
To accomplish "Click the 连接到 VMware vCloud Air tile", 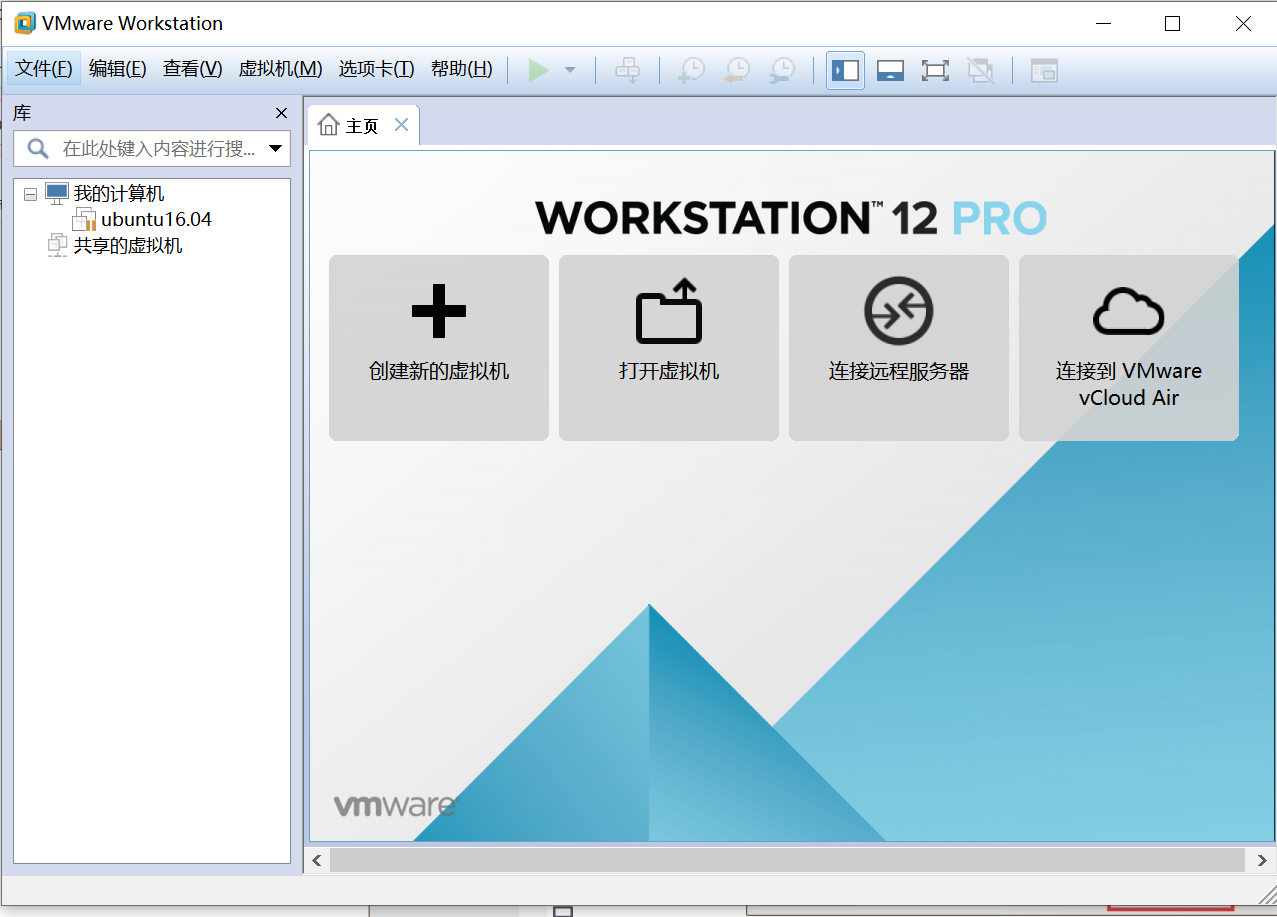I will click(1129, 348).
